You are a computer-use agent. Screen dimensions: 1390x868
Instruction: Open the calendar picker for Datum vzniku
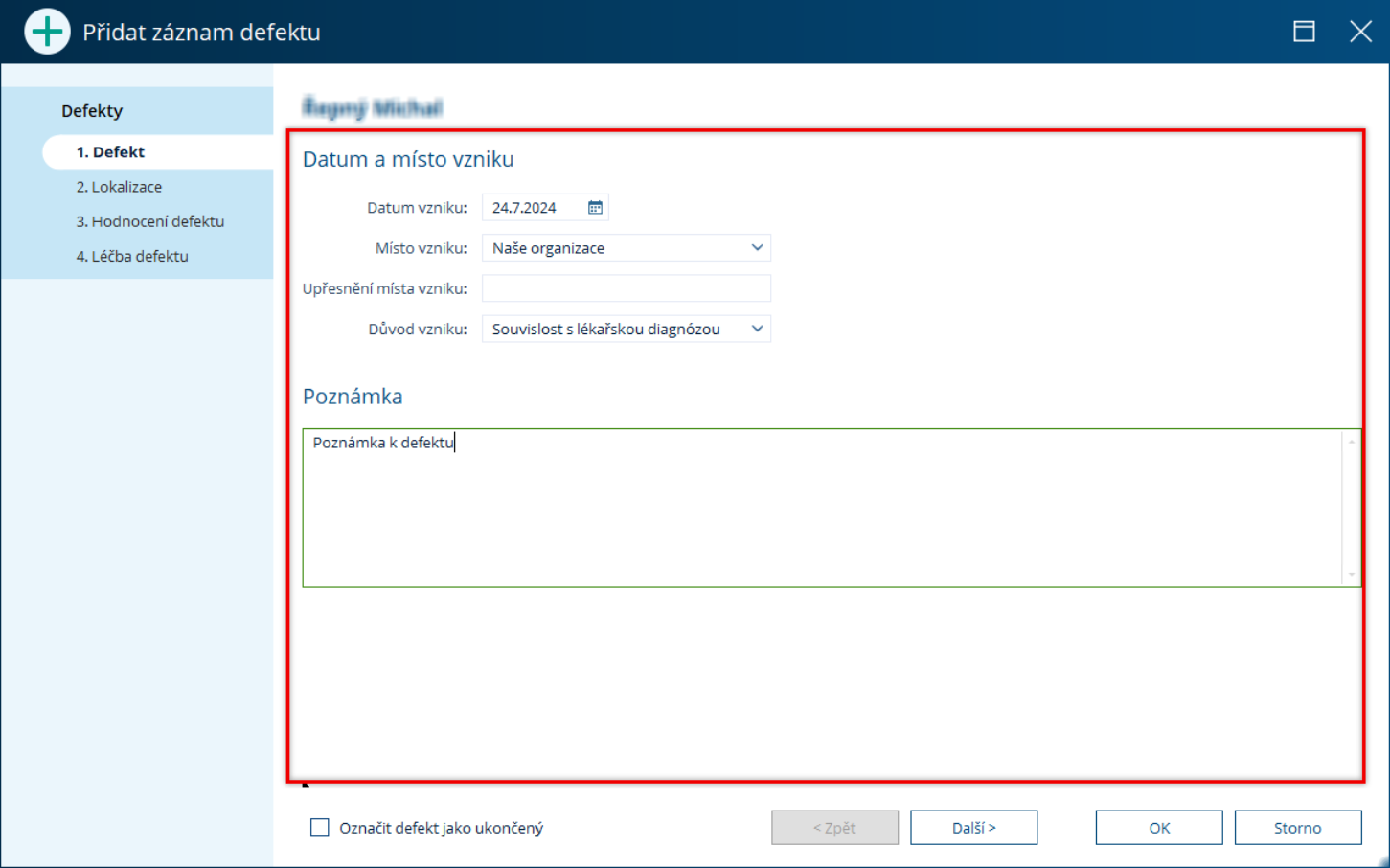coord(595,208)
